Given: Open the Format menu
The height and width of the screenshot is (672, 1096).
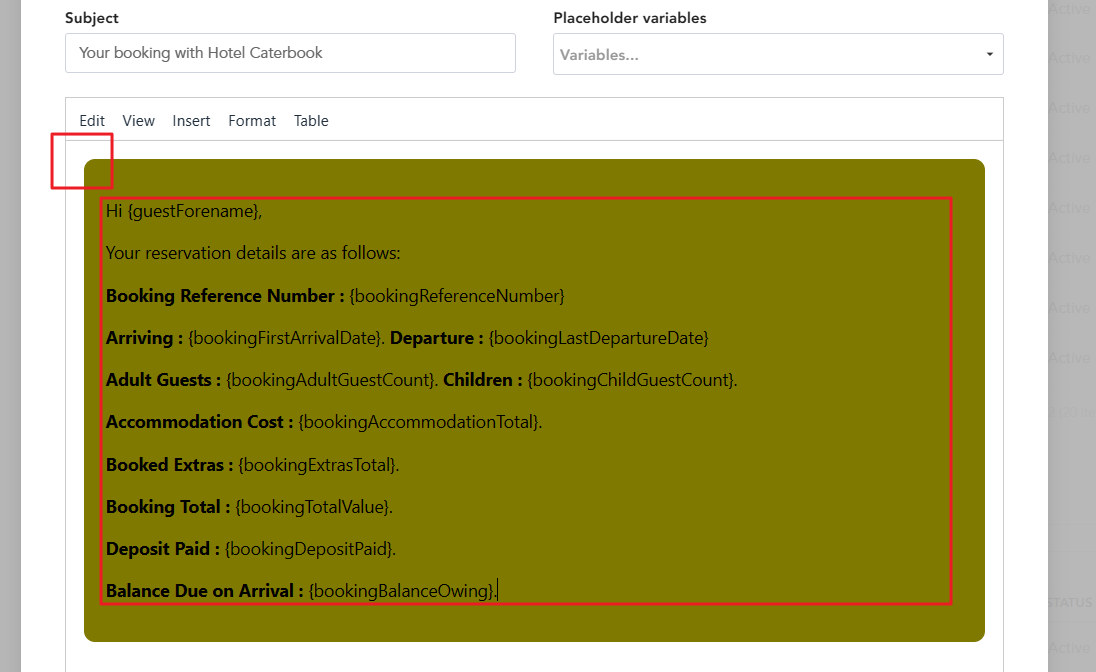Looking at the screenshot, I should [x=252, y=121].
